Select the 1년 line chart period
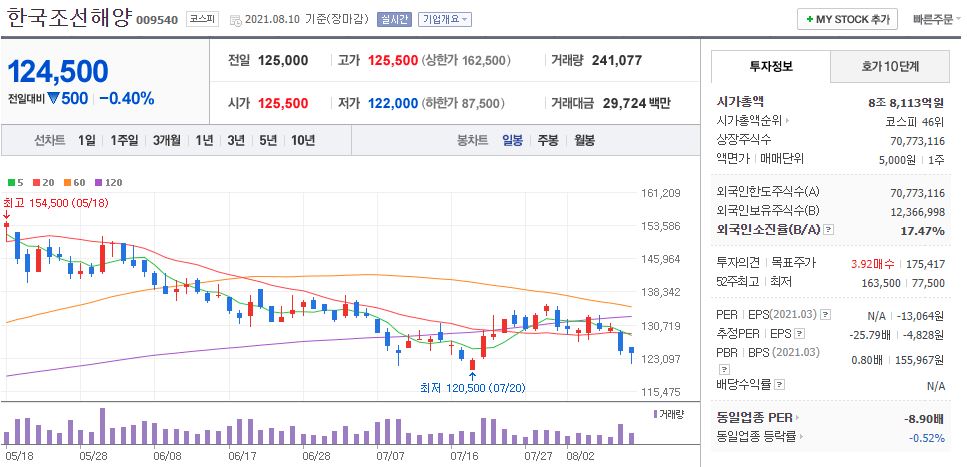Viewport: 967px width, 467px height. 204,141
